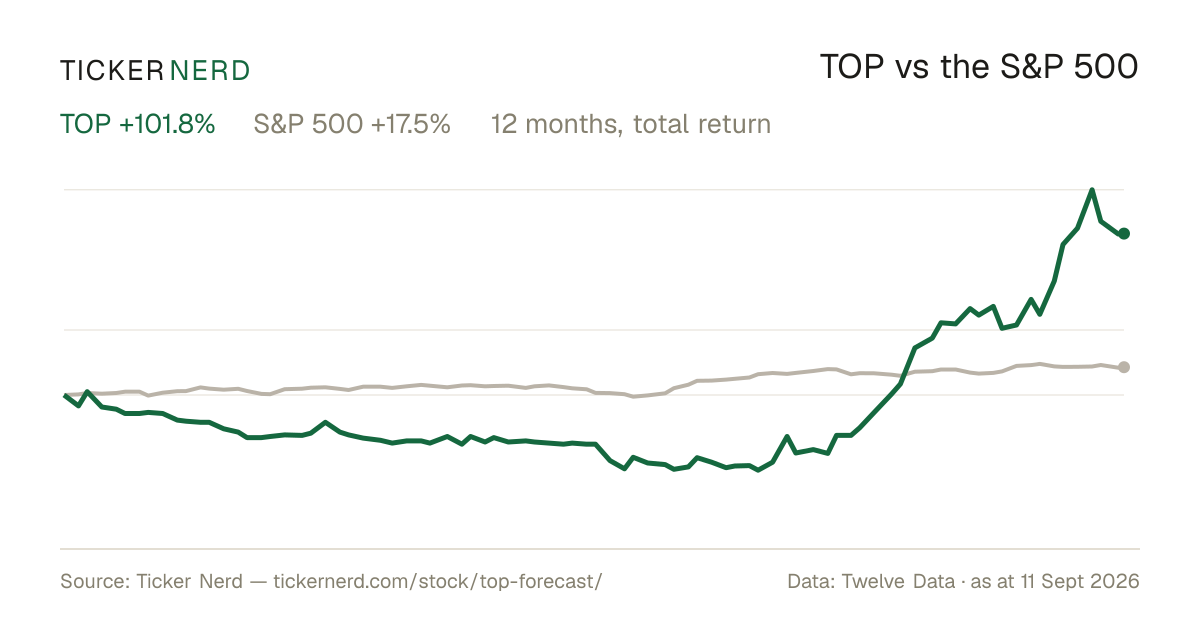Click the word NERD in the logo
This screenshot has width=1200, height=630.
pos(210,70)
